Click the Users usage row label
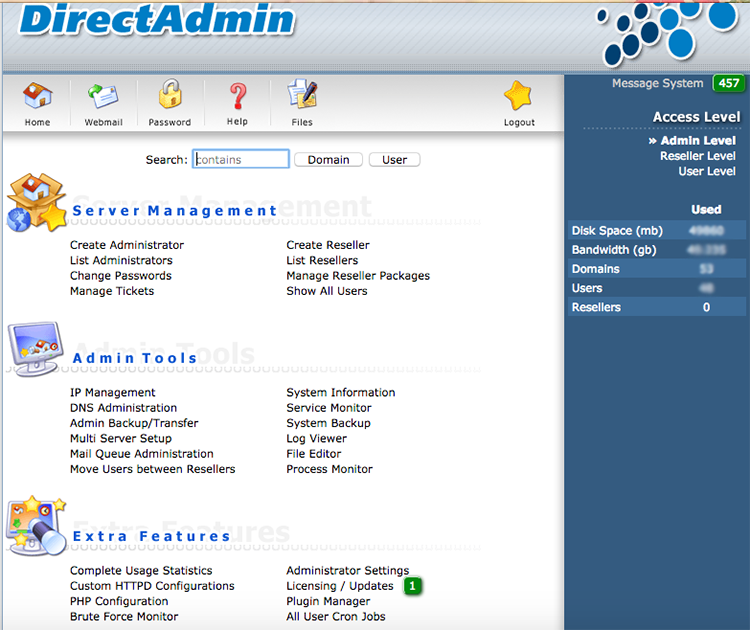 coord(587,288)
